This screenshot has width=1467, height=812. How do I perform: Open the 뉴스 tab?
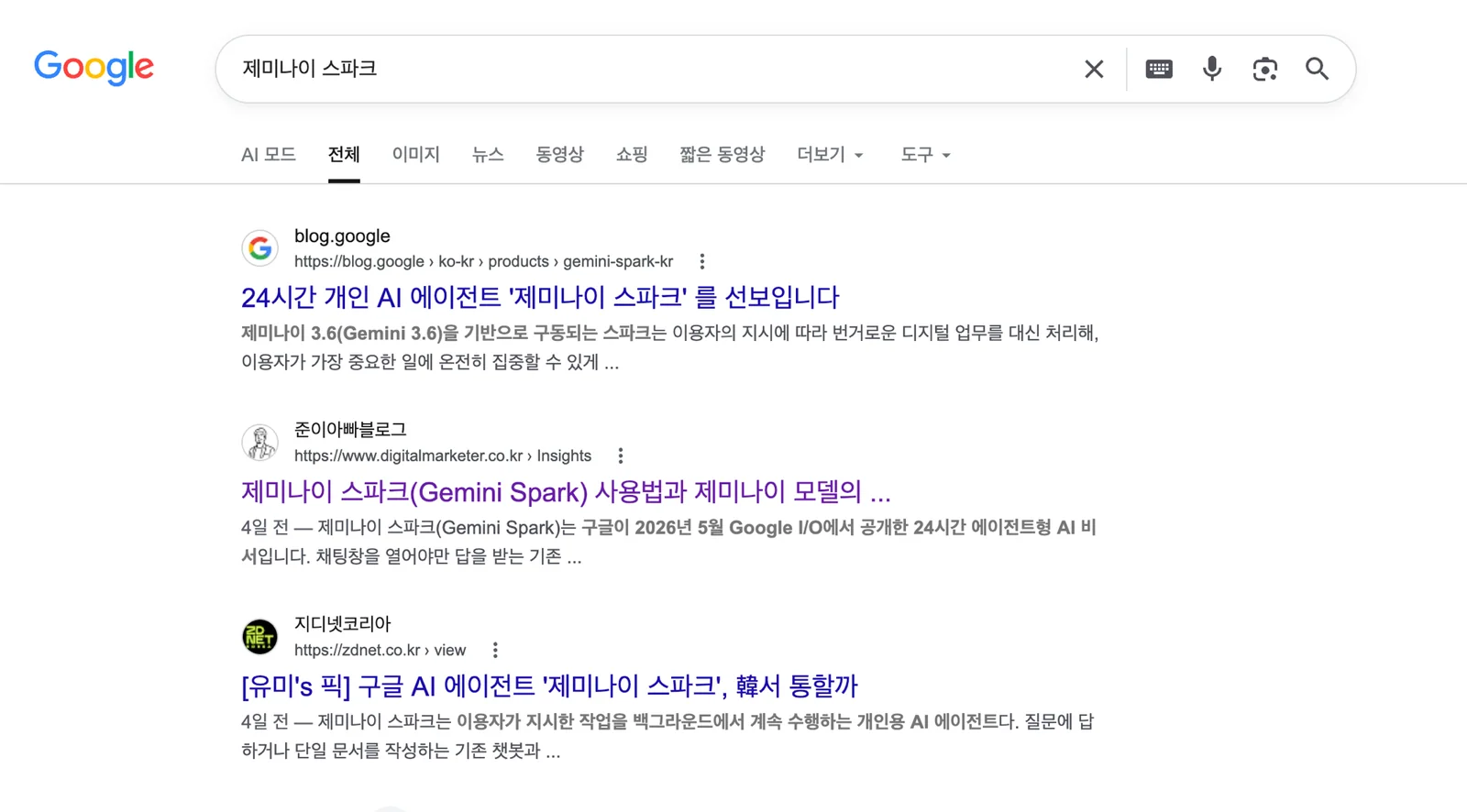[488, 155]
